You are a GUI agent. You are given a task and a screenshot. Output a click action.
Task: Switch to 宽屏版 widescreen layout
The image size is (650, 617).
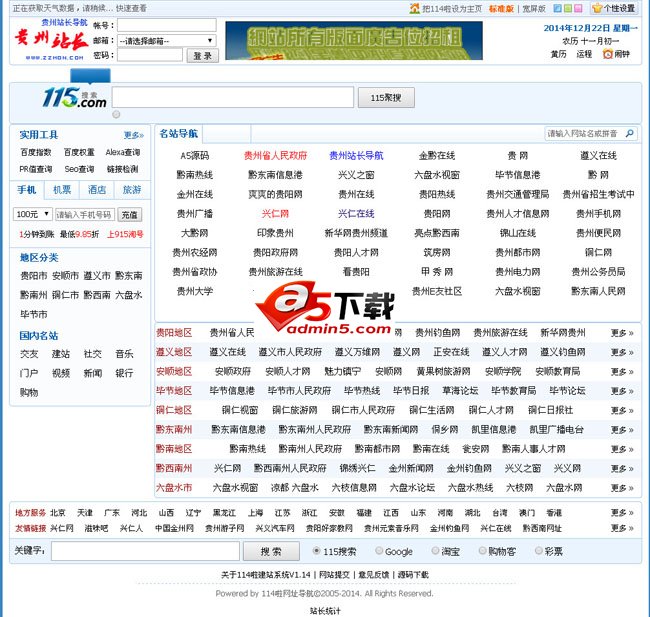534,9
